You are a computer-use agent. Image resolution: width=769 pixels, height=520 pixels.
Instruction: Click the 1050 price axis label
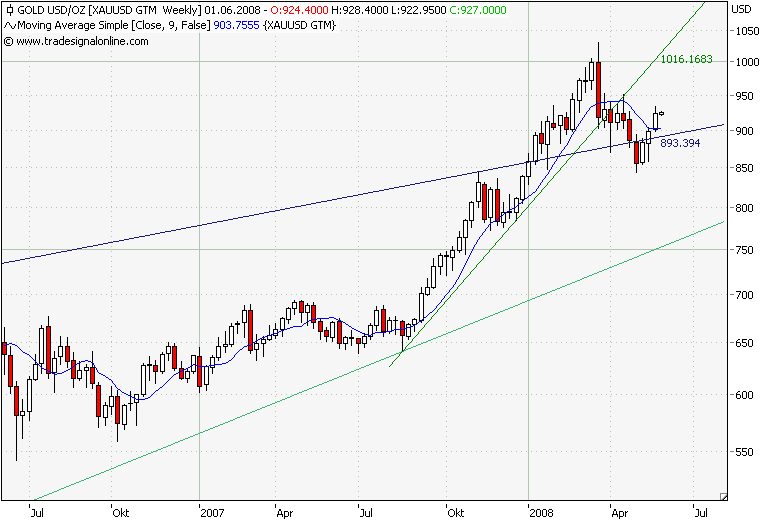[x=747, y=31]
